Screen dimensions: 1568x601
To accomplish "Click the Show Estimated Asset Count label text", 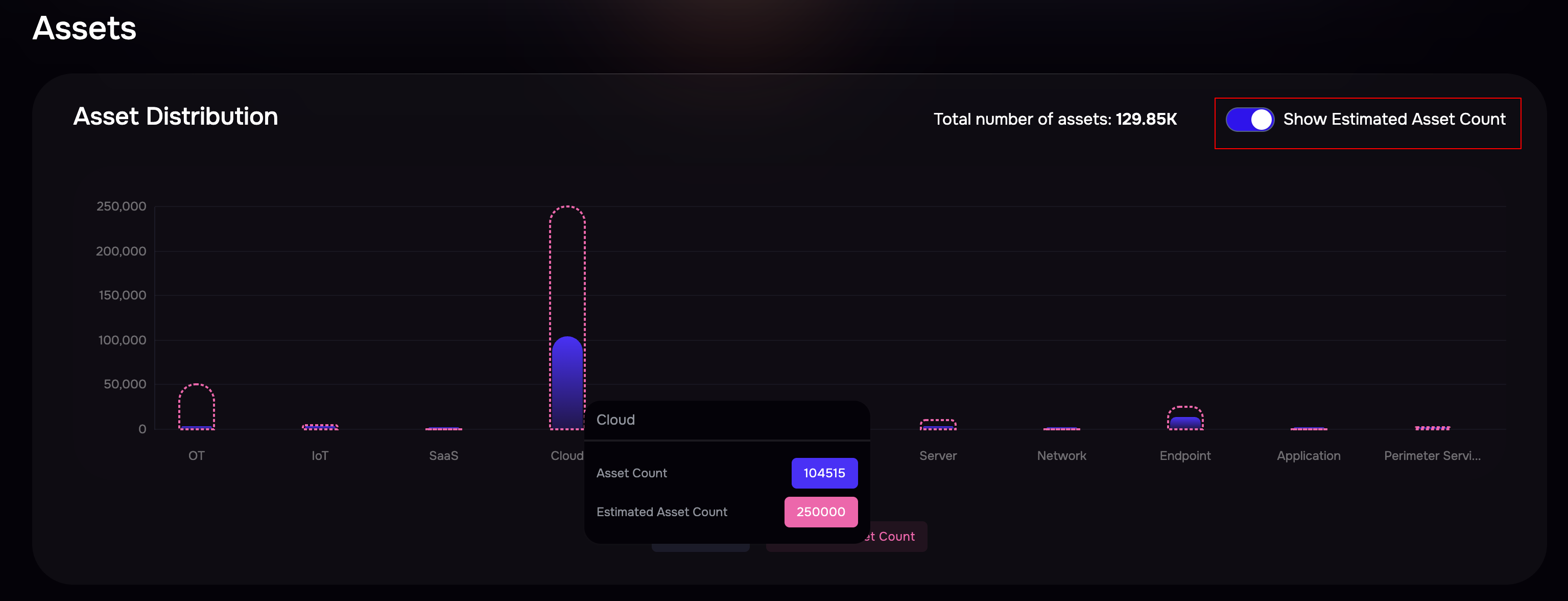I will point(1394,120).
